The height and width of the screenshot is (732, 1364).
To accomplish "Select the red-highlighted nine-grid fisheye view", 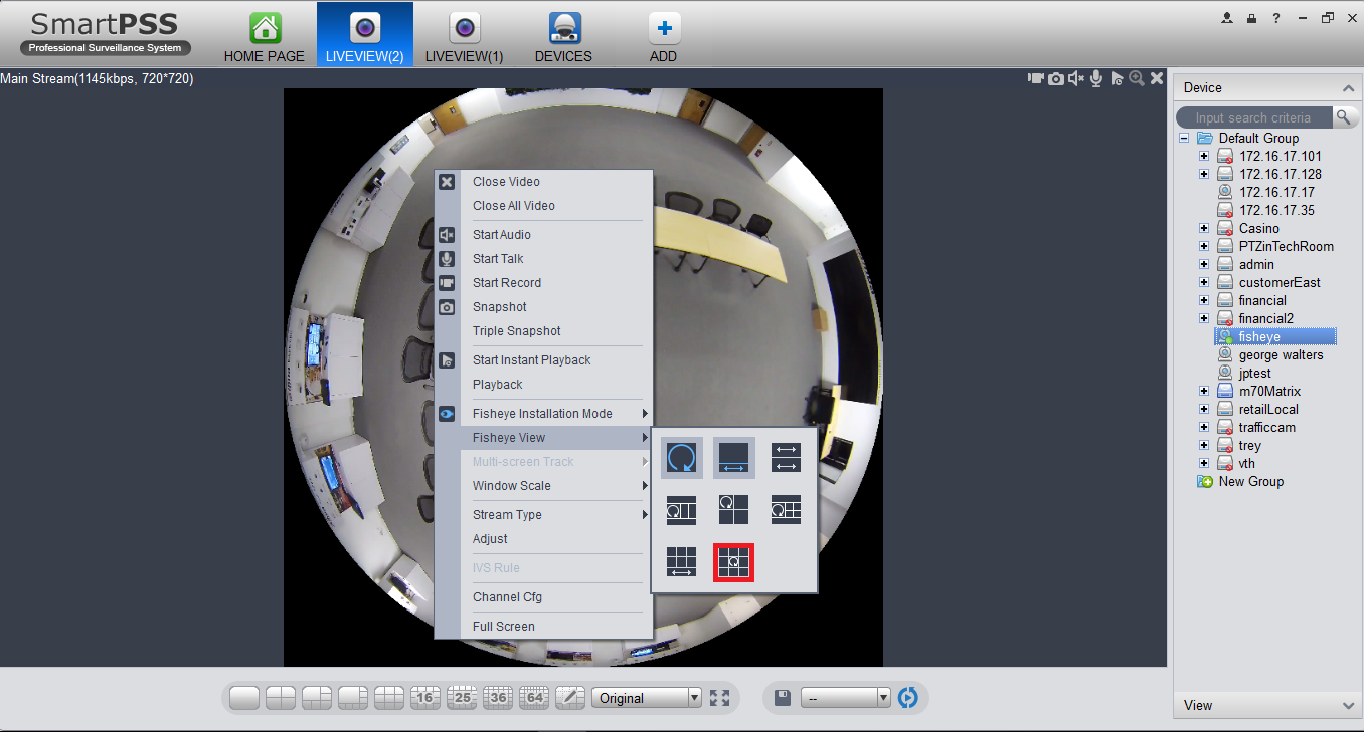I will [733, 562].
